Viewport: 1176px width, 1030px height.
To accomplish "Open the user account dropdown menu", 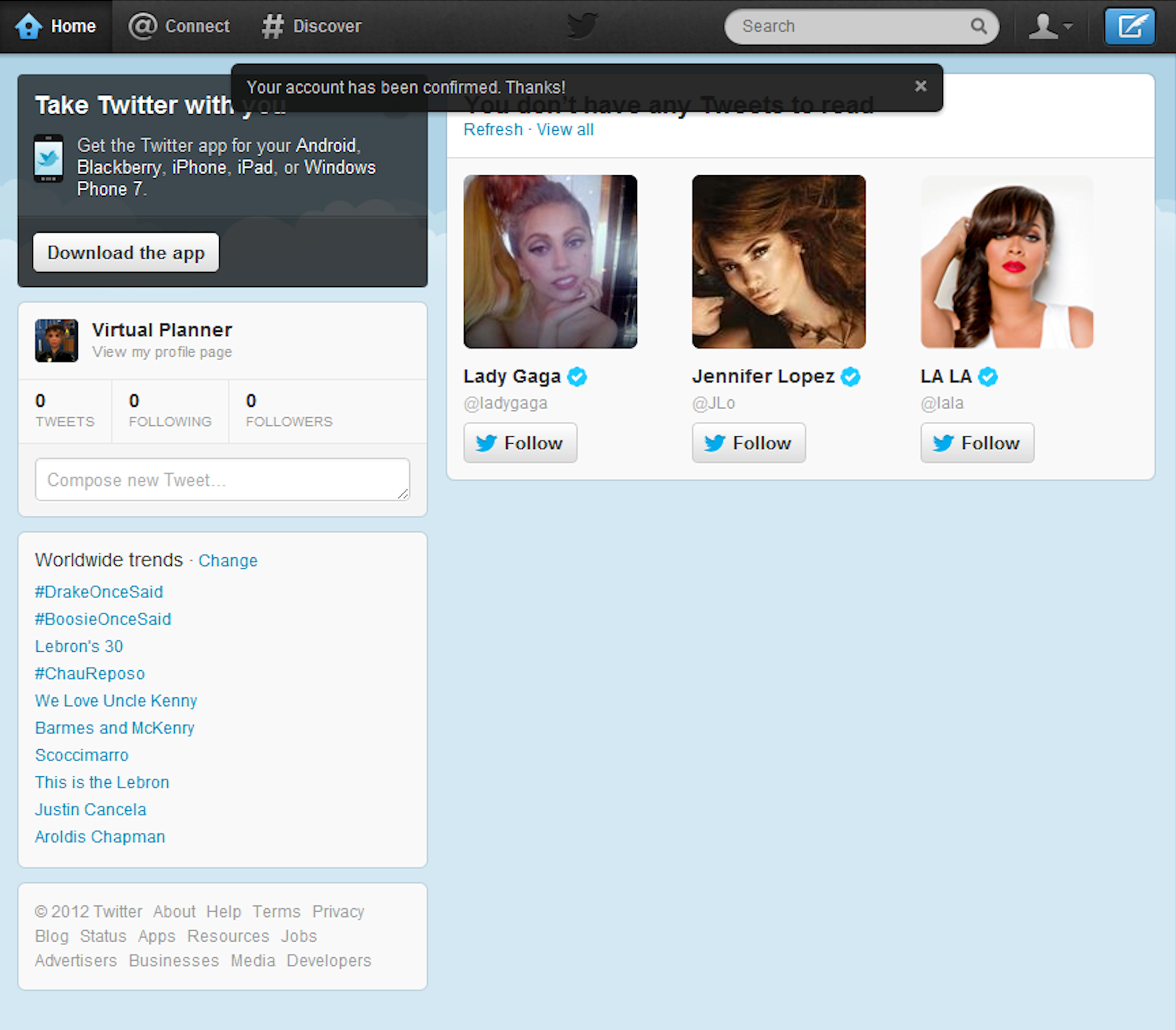I will [x=1050, y=26].
